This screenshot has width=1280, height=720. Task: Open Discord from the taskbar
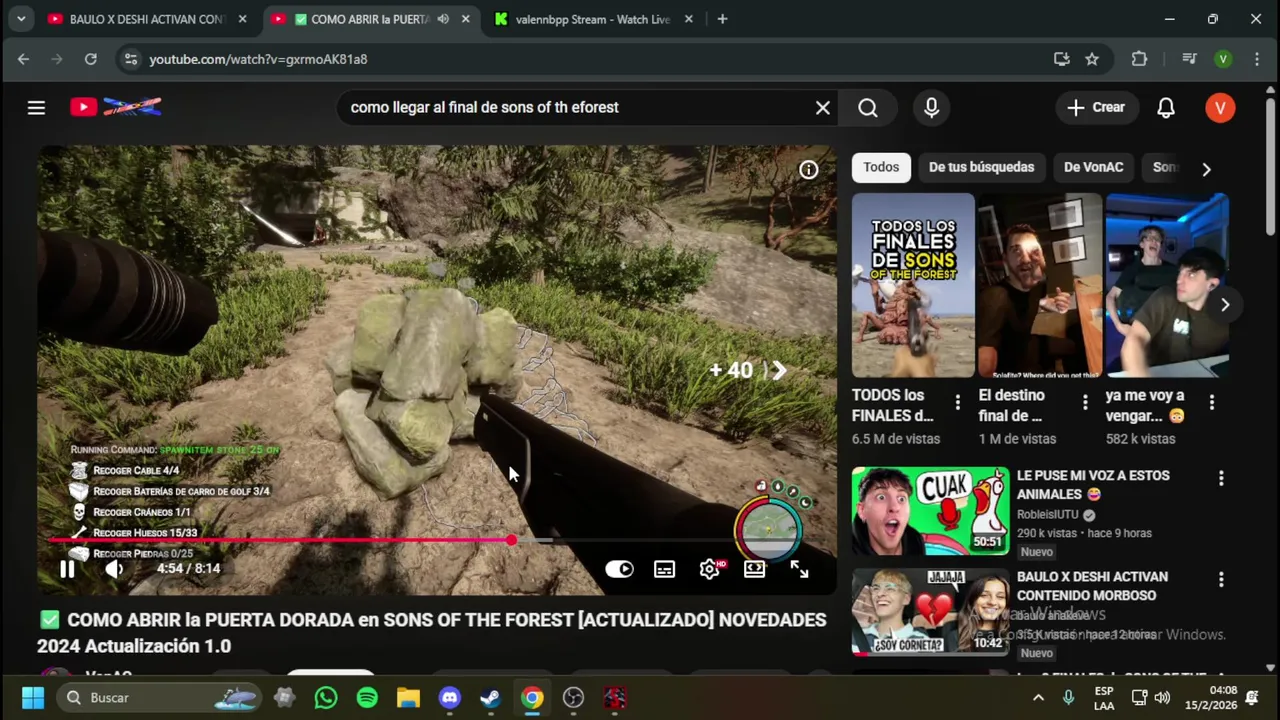pyautogui.click(x=449, y=697)
